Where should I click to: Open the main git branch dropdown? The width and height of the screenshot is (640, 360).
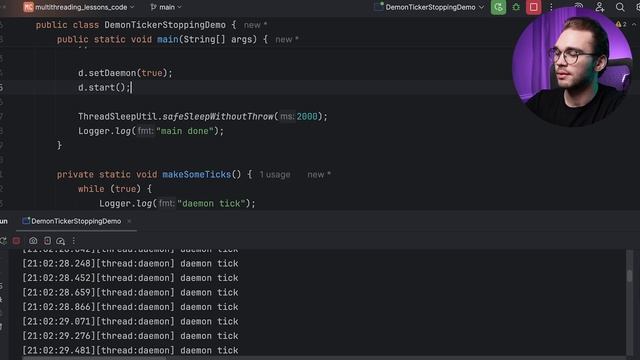coord(166,7)
